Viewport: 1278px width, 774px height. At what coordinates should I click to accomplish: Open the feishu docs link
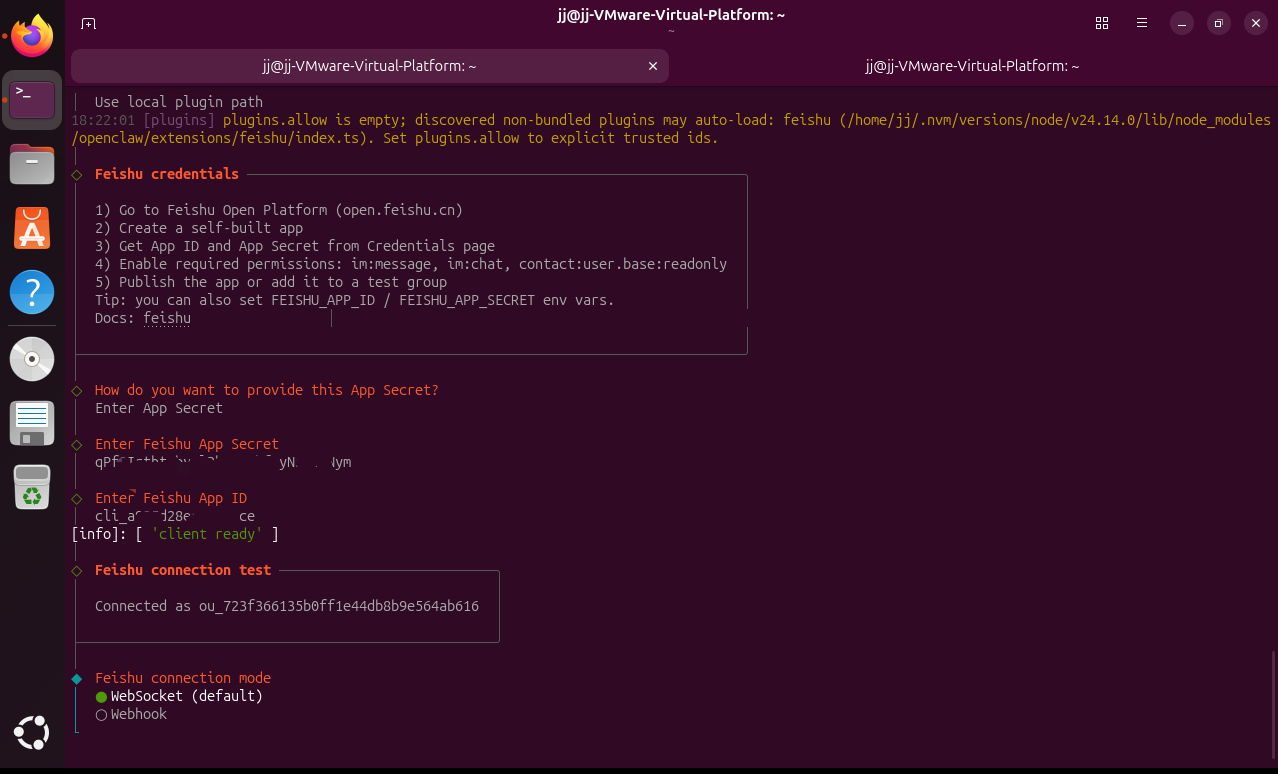(166, 318)
